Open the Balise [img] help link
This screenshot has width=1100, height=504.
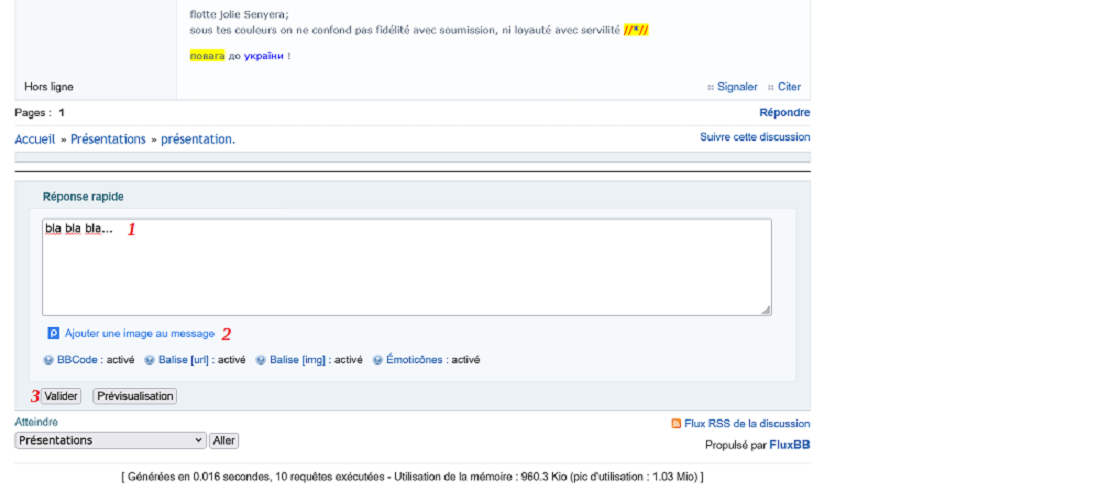click(x=297, y=359)
